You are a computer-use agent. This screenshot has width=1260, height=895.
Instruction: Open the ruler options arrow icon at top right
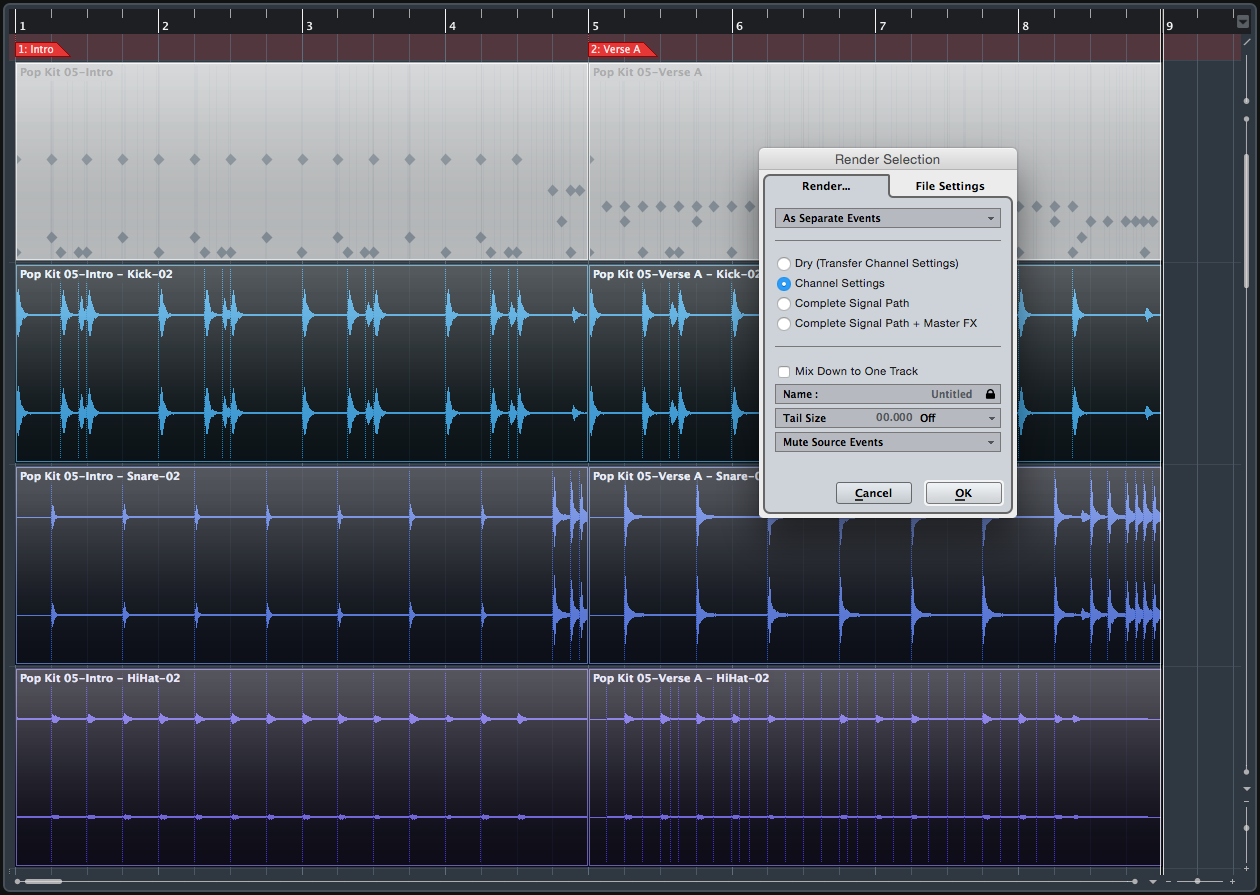(x=1243, y=20)
